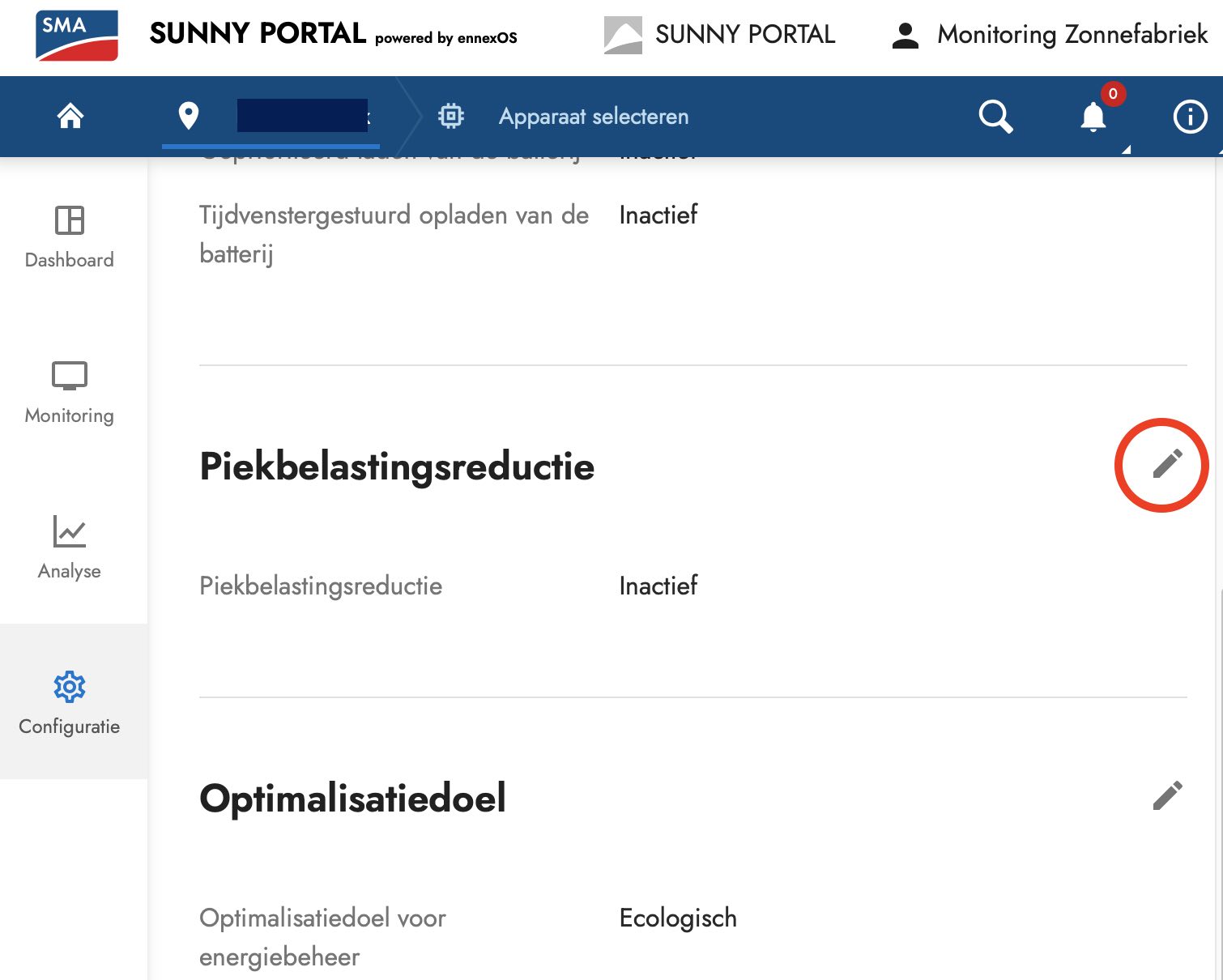
Task: Open the Analyse section
Action: click(x=69, y=549)
